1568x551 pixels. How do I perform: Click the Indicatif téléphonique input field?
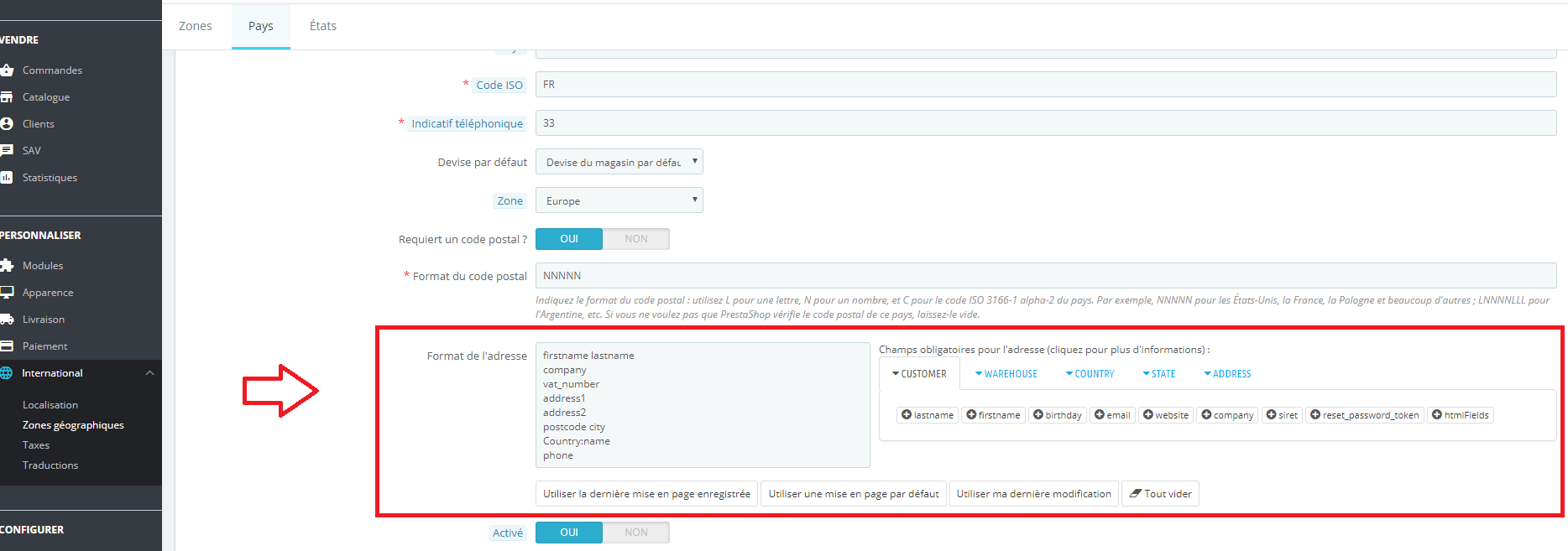tap(1046, 123)
